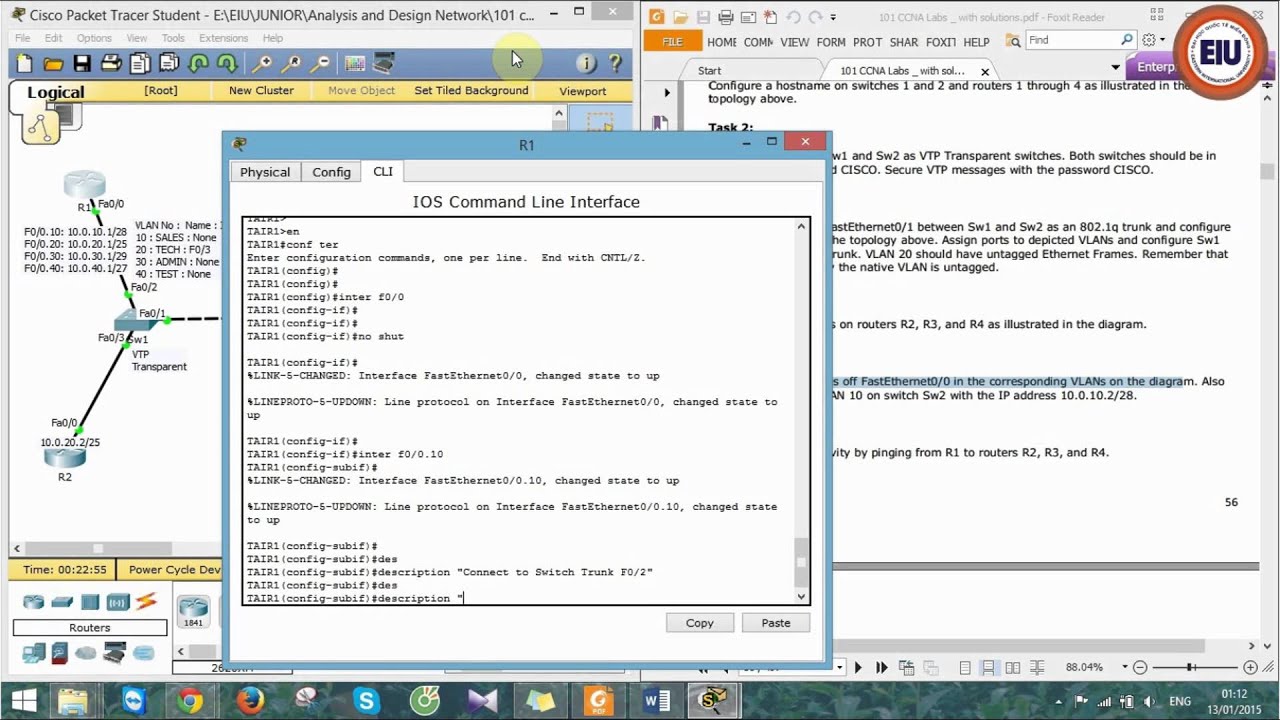Image resolution: width=1280 pixels, height=720 pixels.
Task: Open the Foxit HOME ribbon tab
Action: pyautogui.click(x=721, y=42)
